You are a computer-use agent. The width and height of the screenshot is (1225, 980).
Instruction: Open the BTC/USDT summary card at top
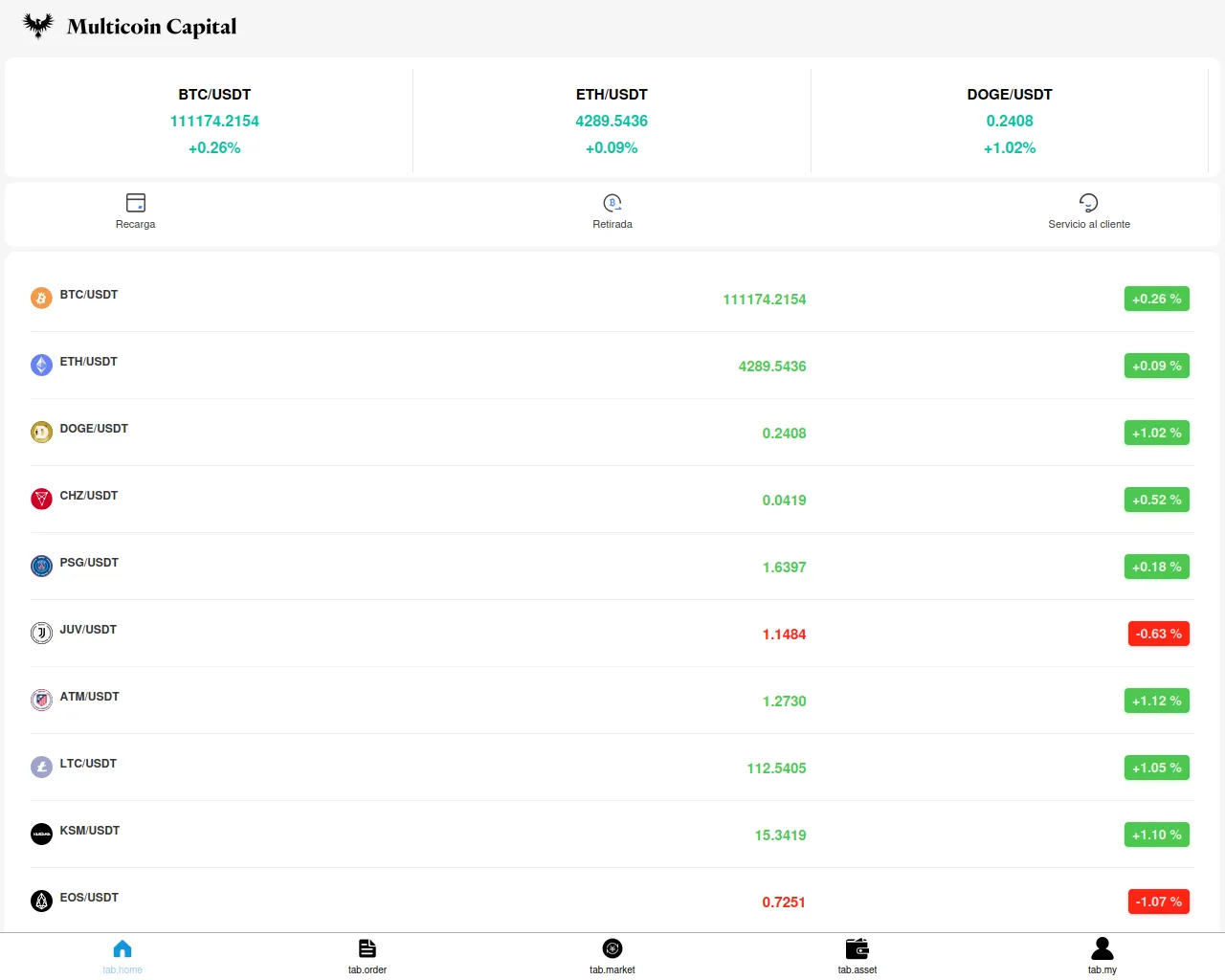pos(214,121)
